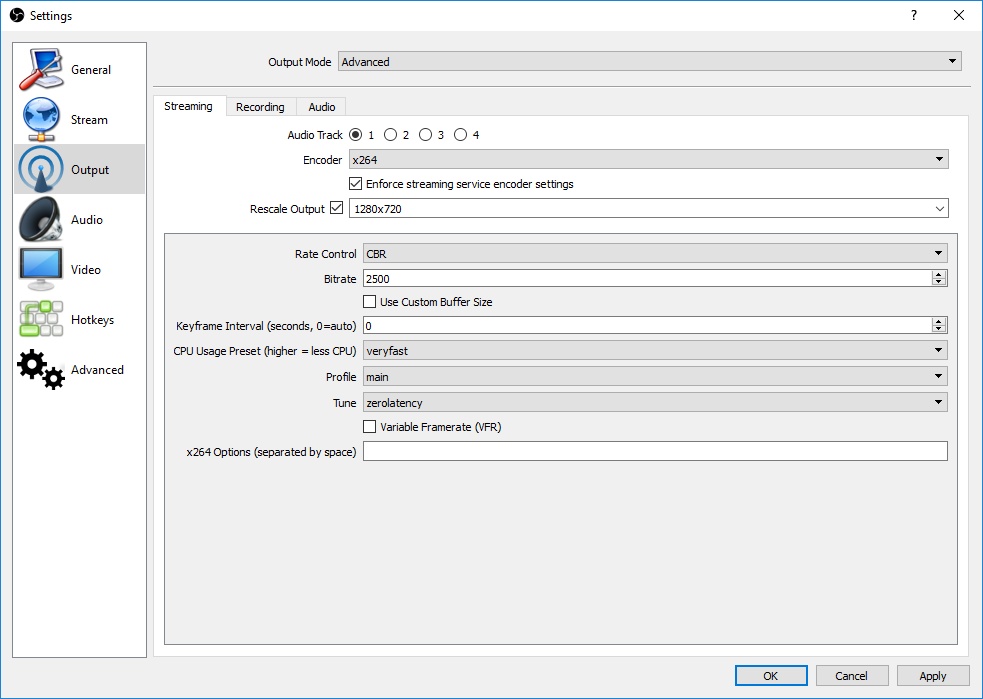This screenshot has height=699, width=983.
Task: Click the OK button
Action: coord(771,676)
